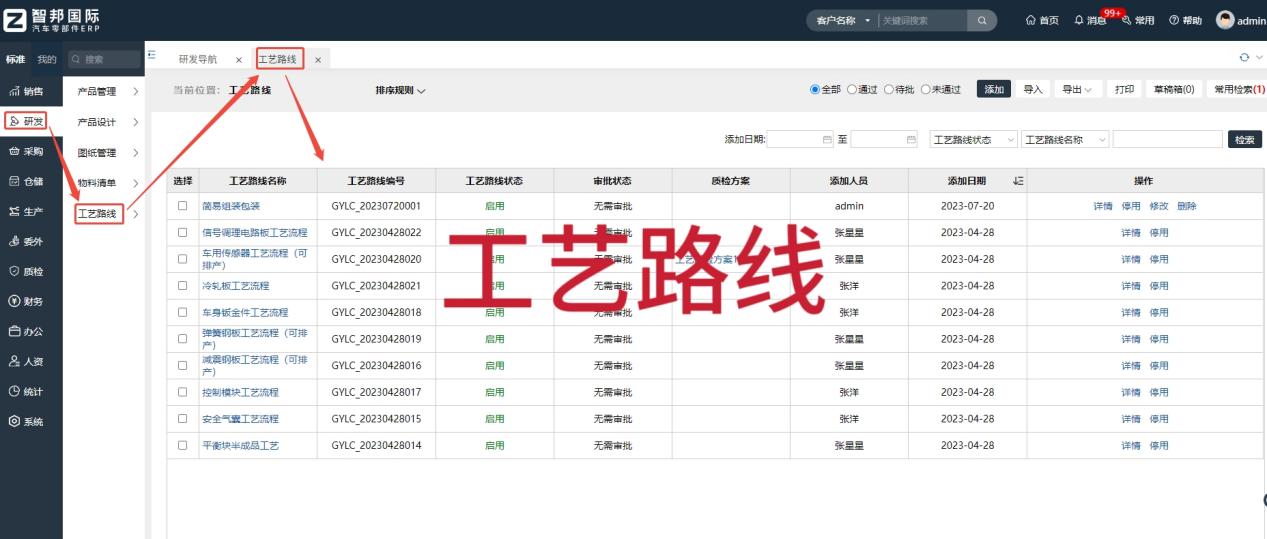Select the 通过 radio button
This screenshot has height=539, width=1267.
point(852,89)
